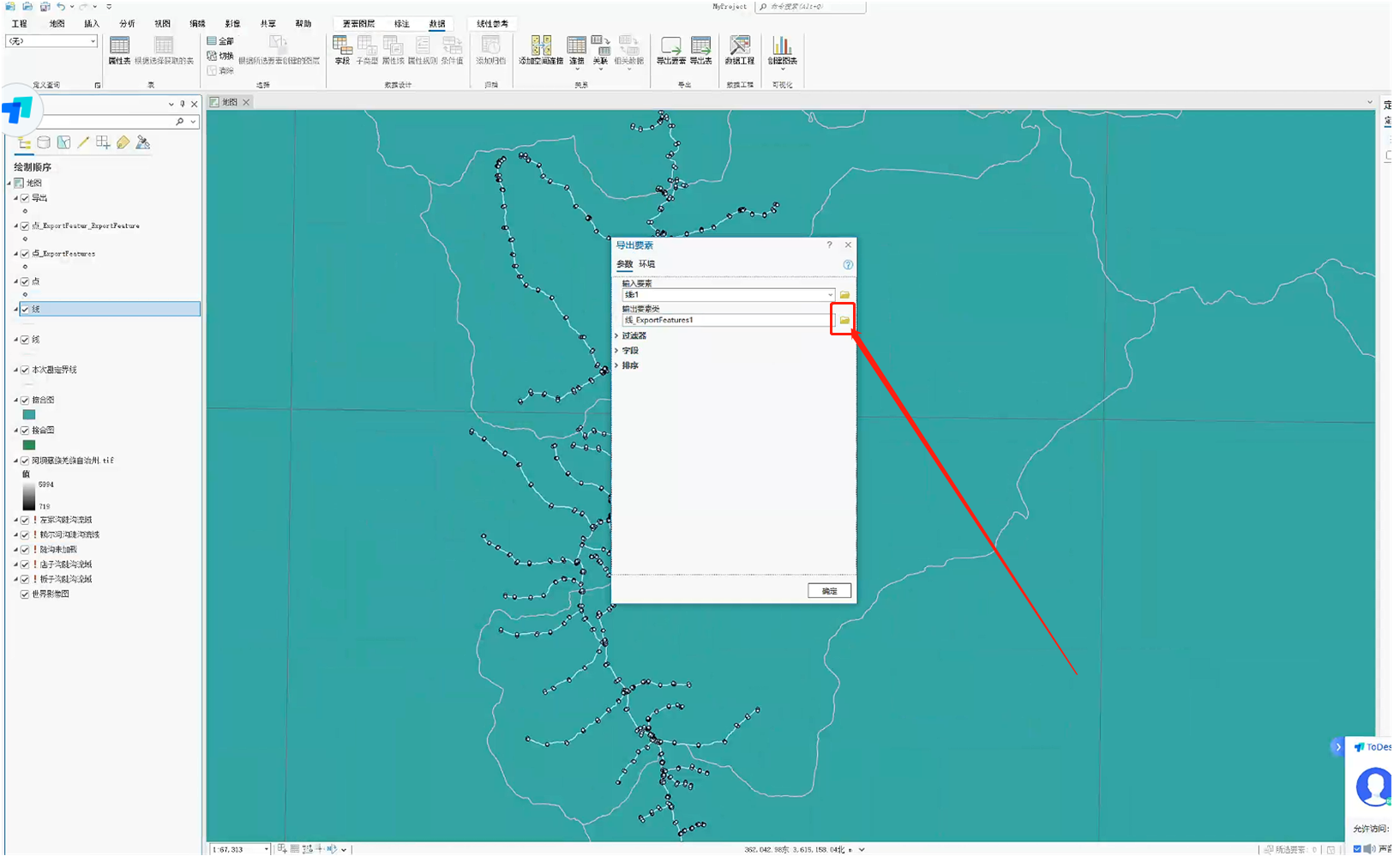1400x862 pixels.
Task: Click 输出要素类 output name field
Action: (726, 321)
